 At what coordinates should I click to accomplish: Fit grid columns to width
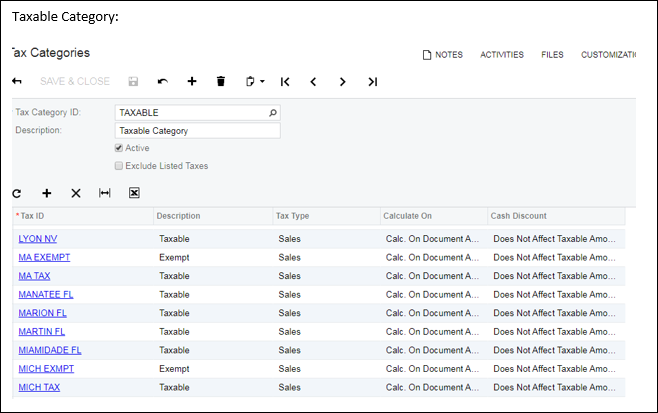pyautogui.click(x=104, y=193)
